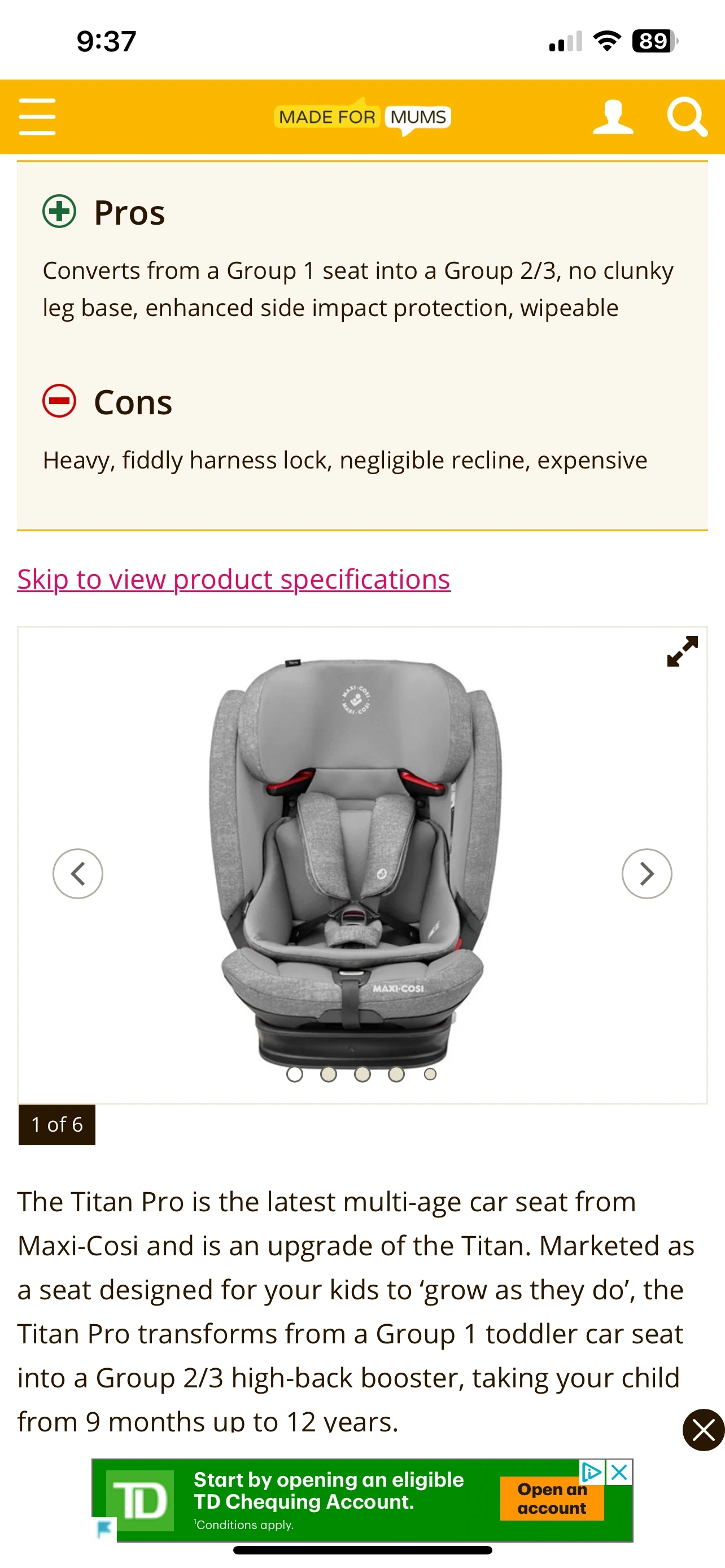
Task: Open the hamburger navigation menu
Action: [x=37, y=116]
